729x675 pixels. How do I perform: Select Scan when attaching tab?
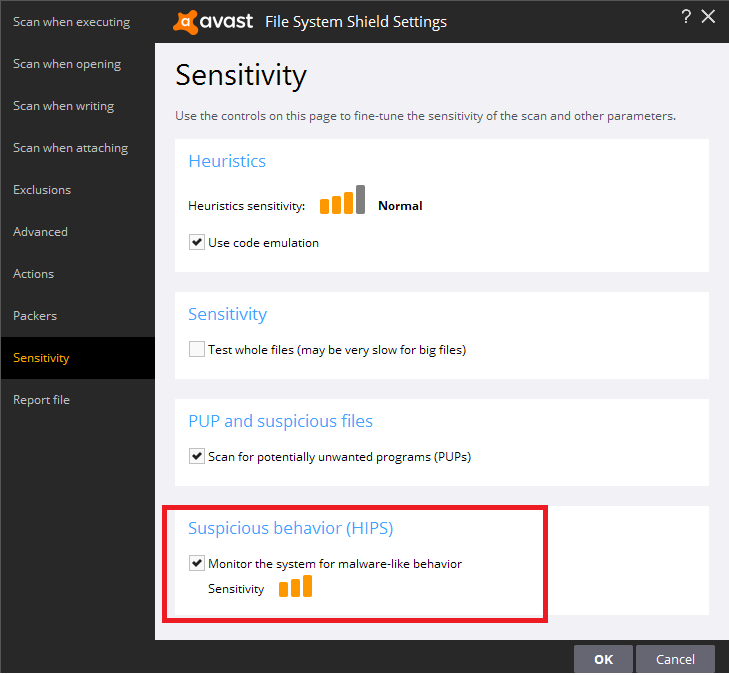[x=70, y=148]
